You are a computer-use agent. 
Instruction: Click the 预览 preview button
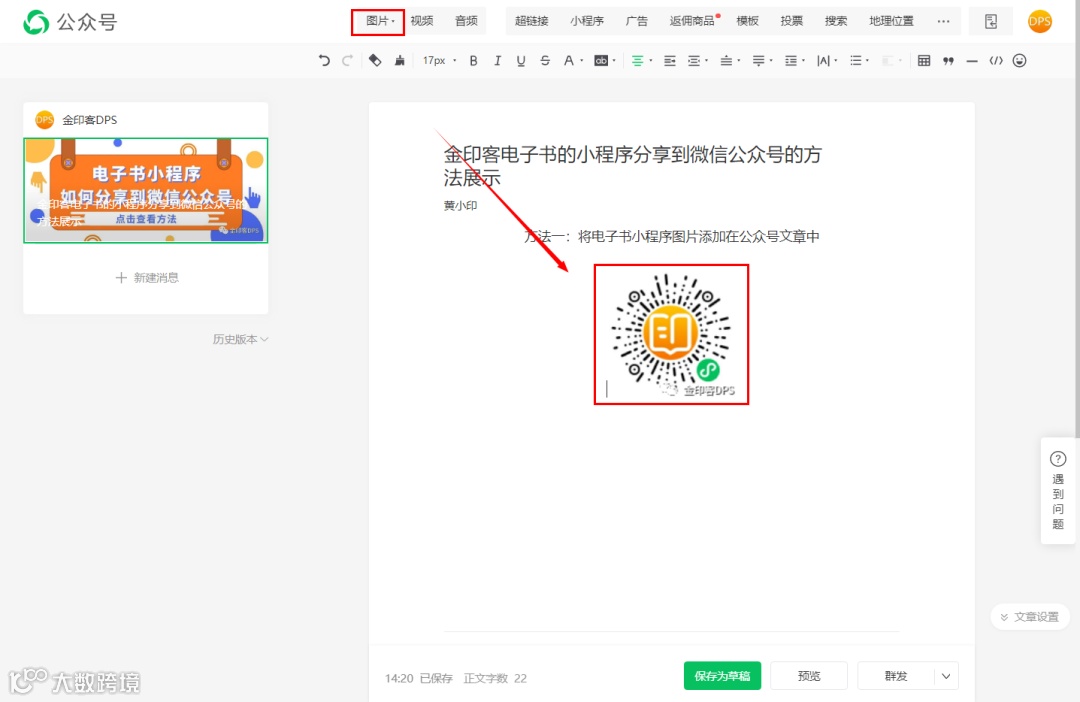(809, 676)
